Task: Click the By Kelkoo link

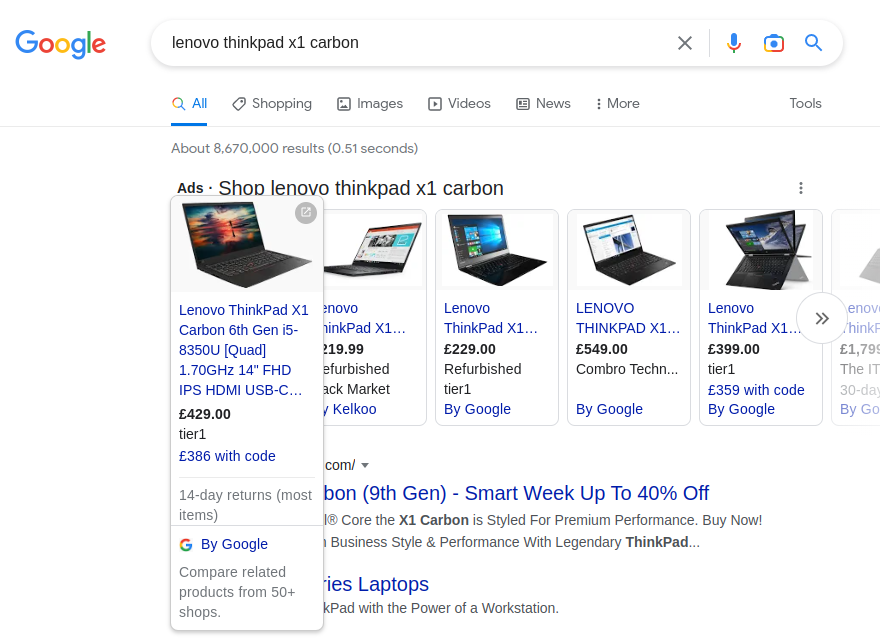Action: (350, 409)
